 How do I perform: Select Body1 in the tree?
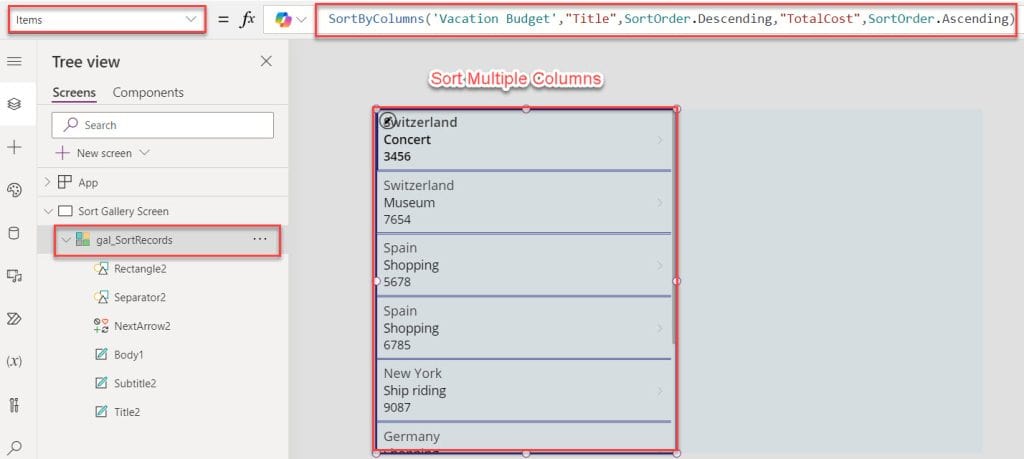(x=129, y=355)
